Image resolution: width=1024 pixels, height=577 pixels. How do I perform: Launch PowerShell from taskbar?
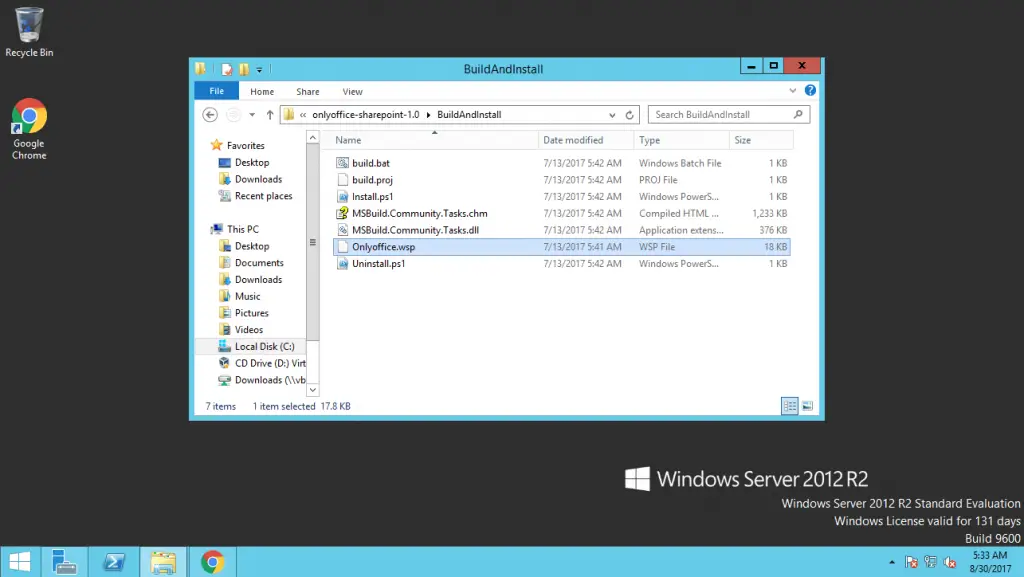click(114, 562)
